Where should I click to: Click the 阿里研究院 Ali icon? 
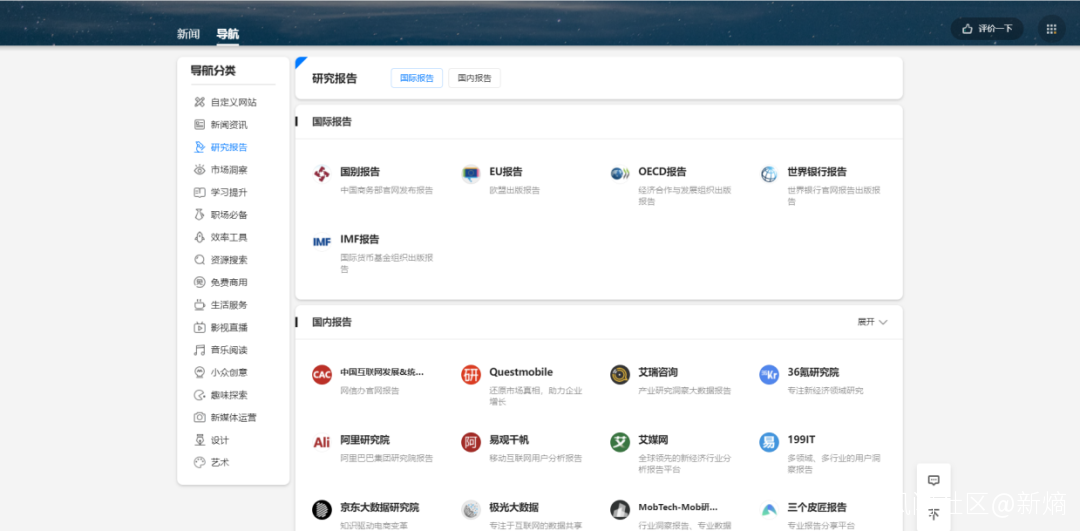[322, 442]
